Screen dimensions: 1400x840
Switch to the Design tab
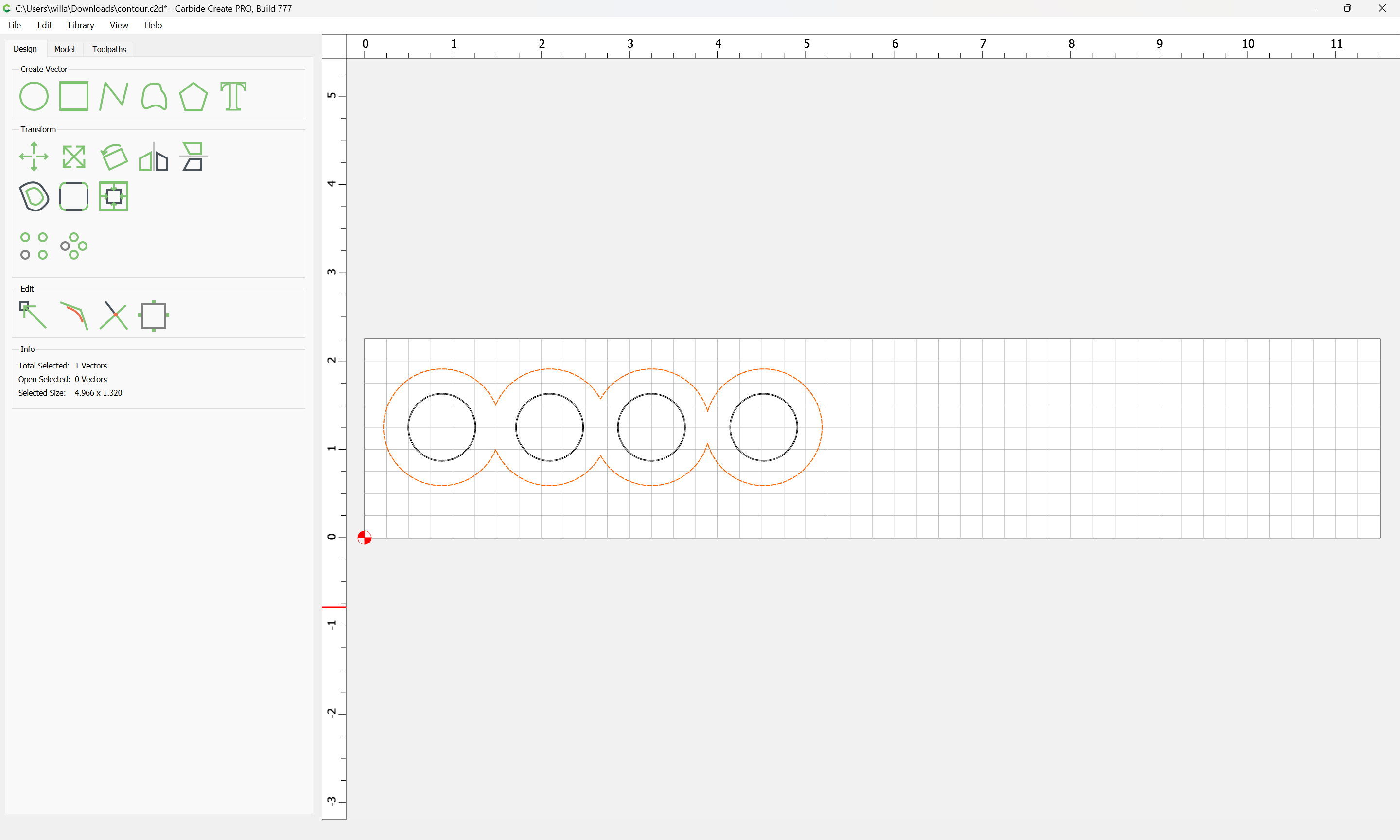25,49
